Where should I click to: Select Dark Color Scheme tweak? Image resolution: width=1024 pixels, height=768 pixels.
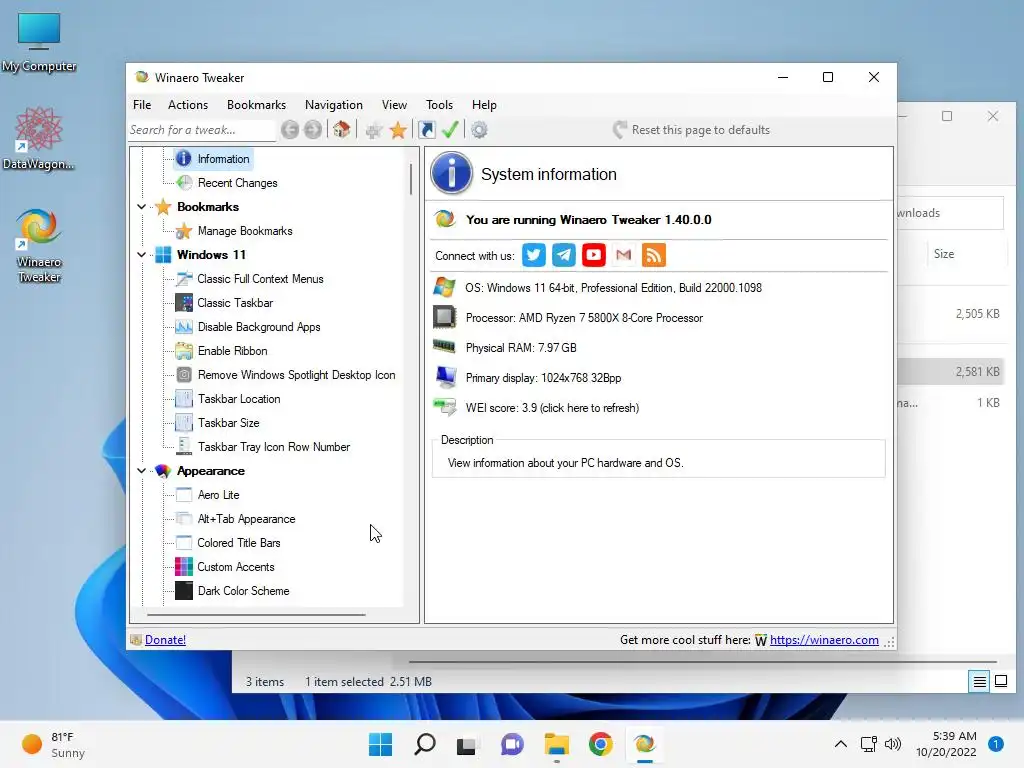[243, 591]
